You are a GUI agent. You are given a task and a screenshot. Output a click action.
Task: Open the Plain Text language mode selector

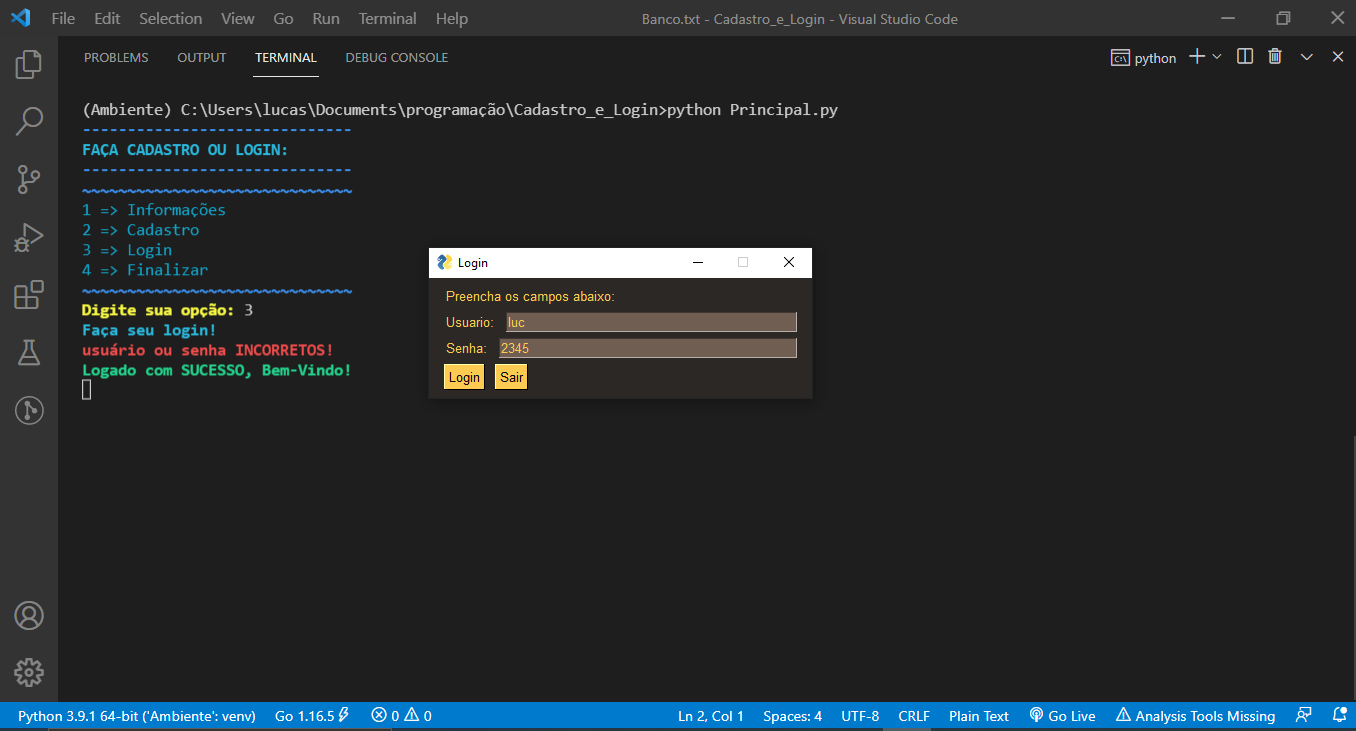pyautogui.click(x=978, y=715)
